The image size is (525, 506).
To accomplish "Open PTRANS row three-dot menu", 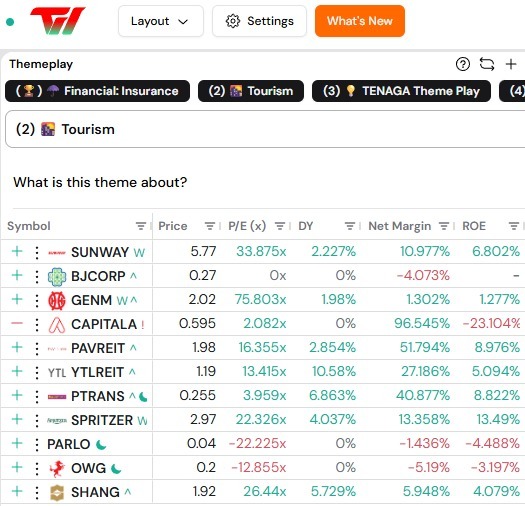I will point(37,396).
